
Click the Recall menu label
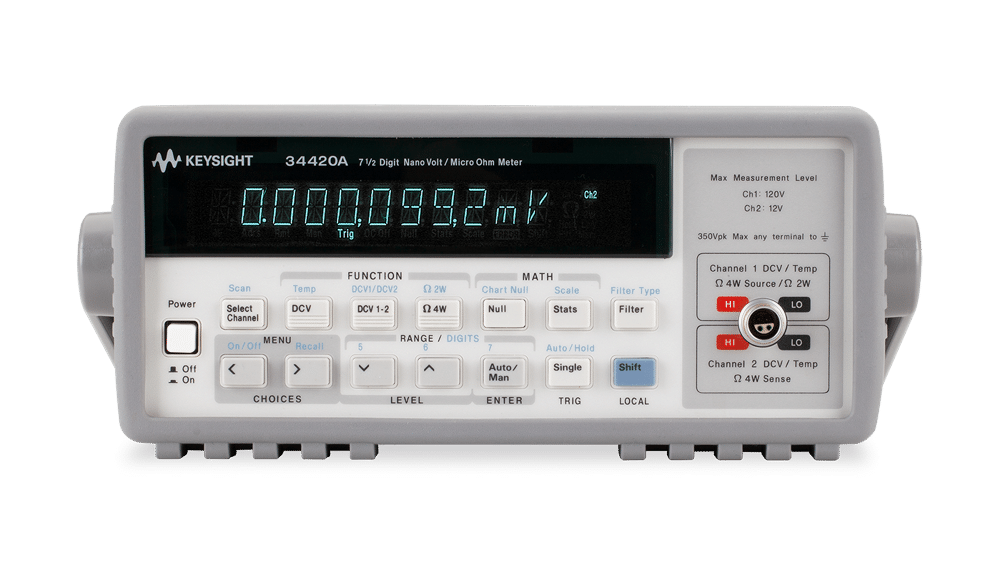[x=309, y=346]
